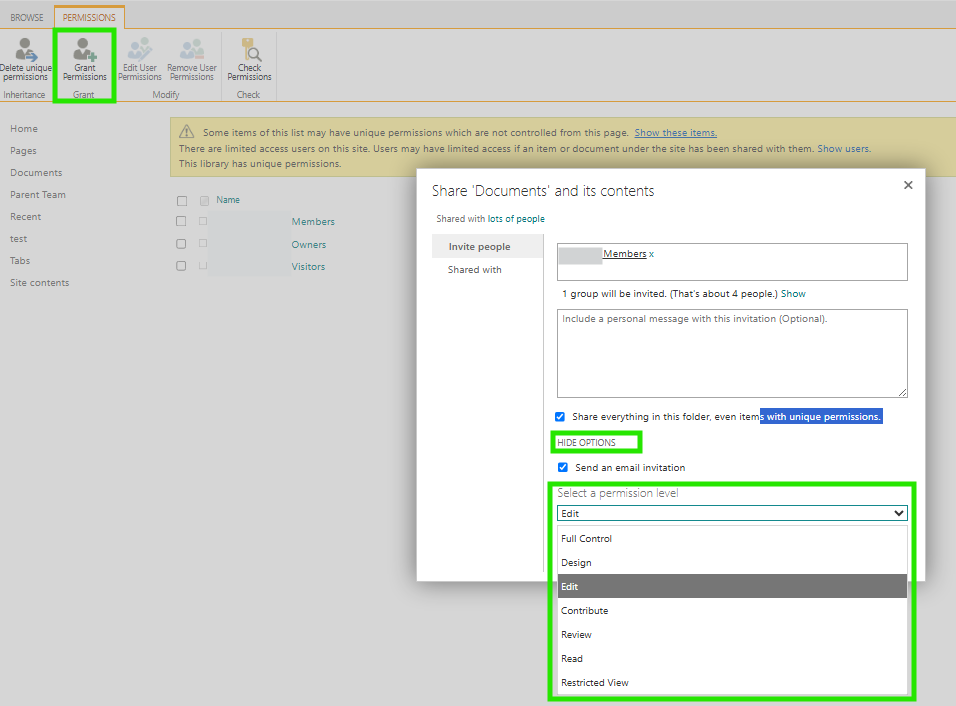The height and width of the screenshot is (706, 956).
Task: Open the Visitors group link
Action: [308, 266]
